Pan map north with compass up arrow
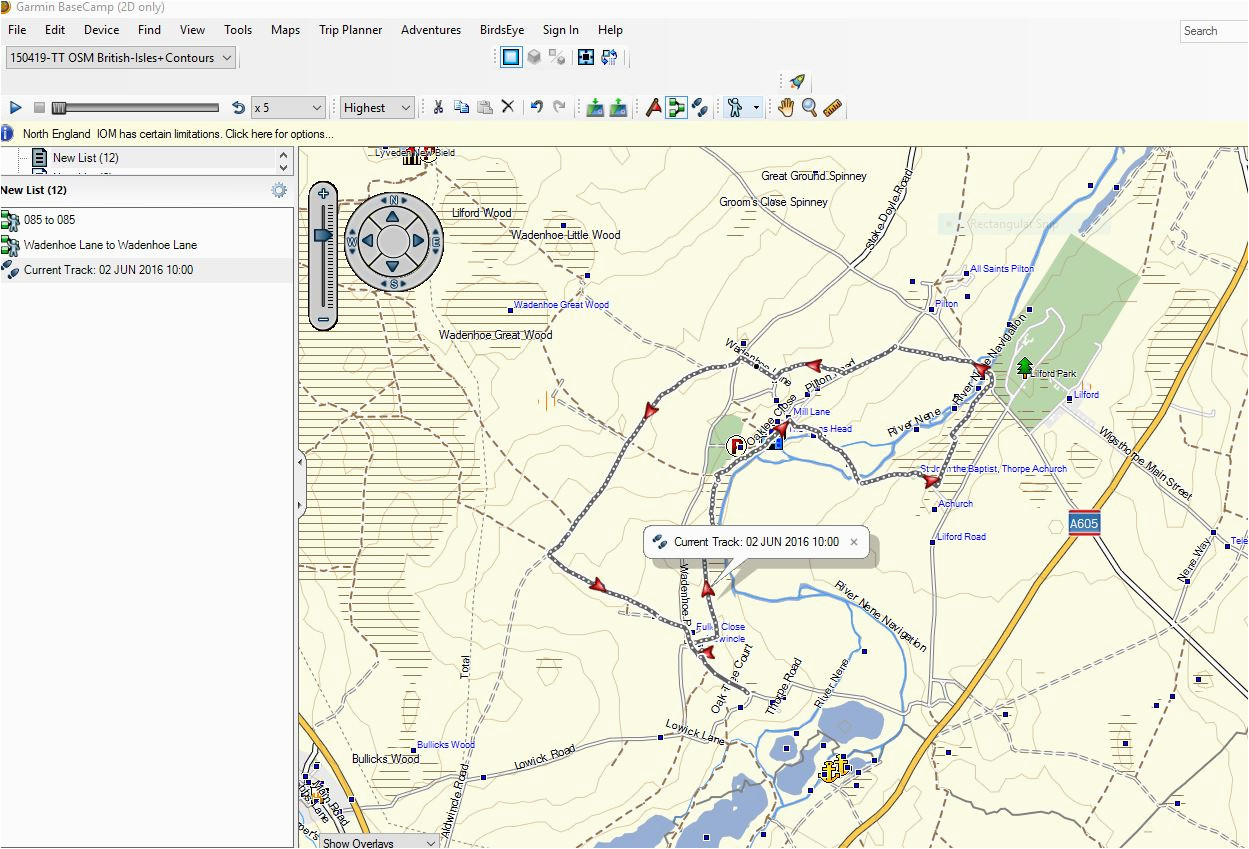Viewport: 1249px width, 849px height. pos(393,215)
